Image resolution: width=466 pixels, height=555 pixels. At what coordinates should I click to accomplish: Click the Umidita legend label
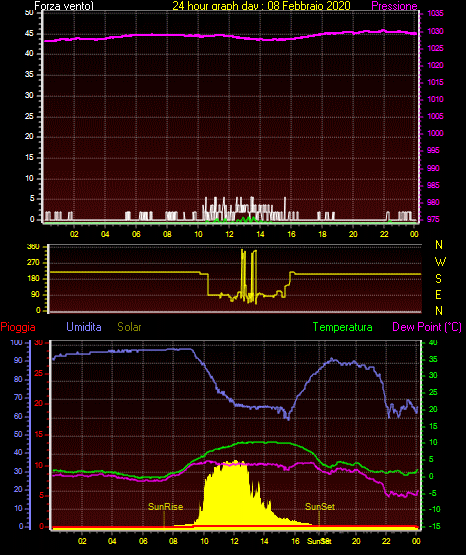coord(84,327)
